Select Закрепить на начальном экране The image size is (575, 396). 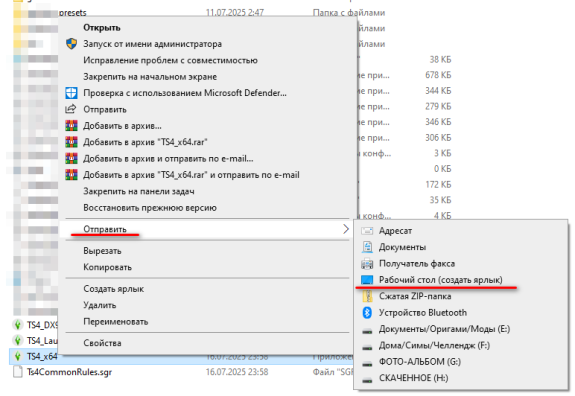click(x=150, y=77)
